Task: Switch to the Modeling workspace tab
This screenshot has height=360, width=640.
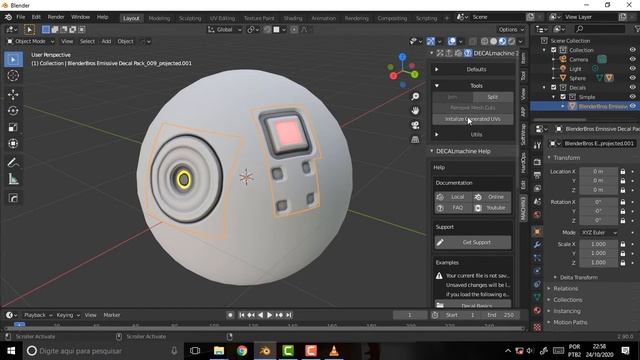Action: coord(159,18)
